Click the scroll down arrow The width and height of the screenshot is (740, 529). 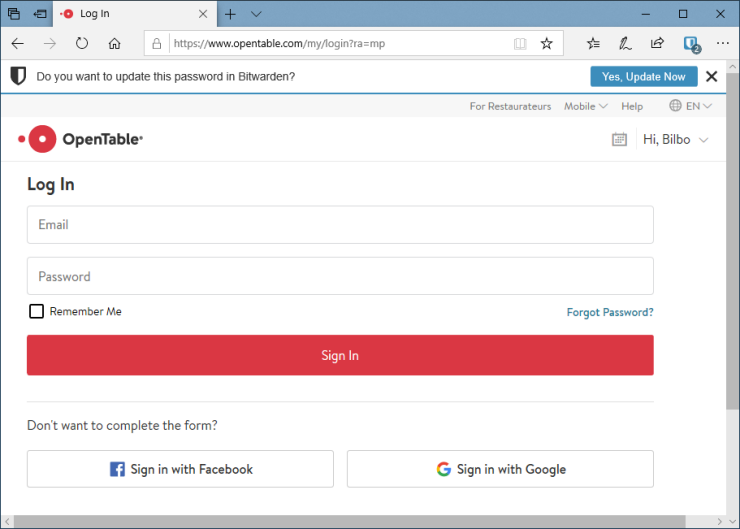pyautogui.click(x=733, y=521)
